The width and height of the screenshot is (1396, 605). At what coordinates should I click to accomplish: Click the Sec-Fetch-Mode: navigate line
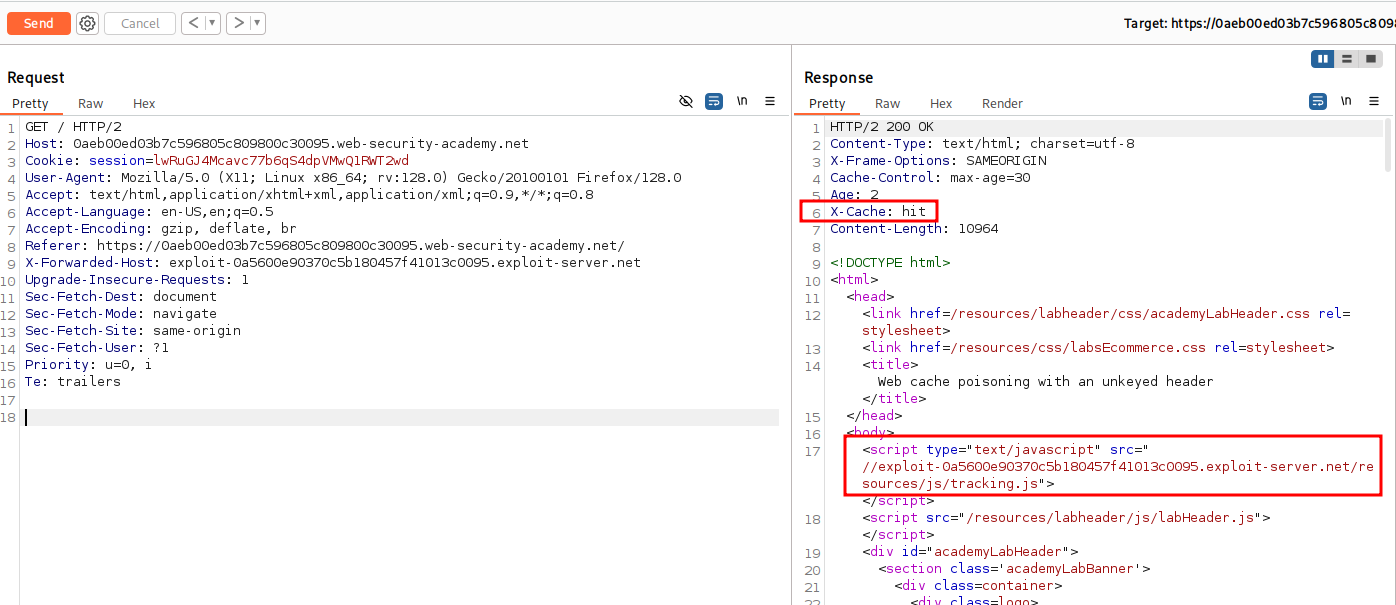121,314
